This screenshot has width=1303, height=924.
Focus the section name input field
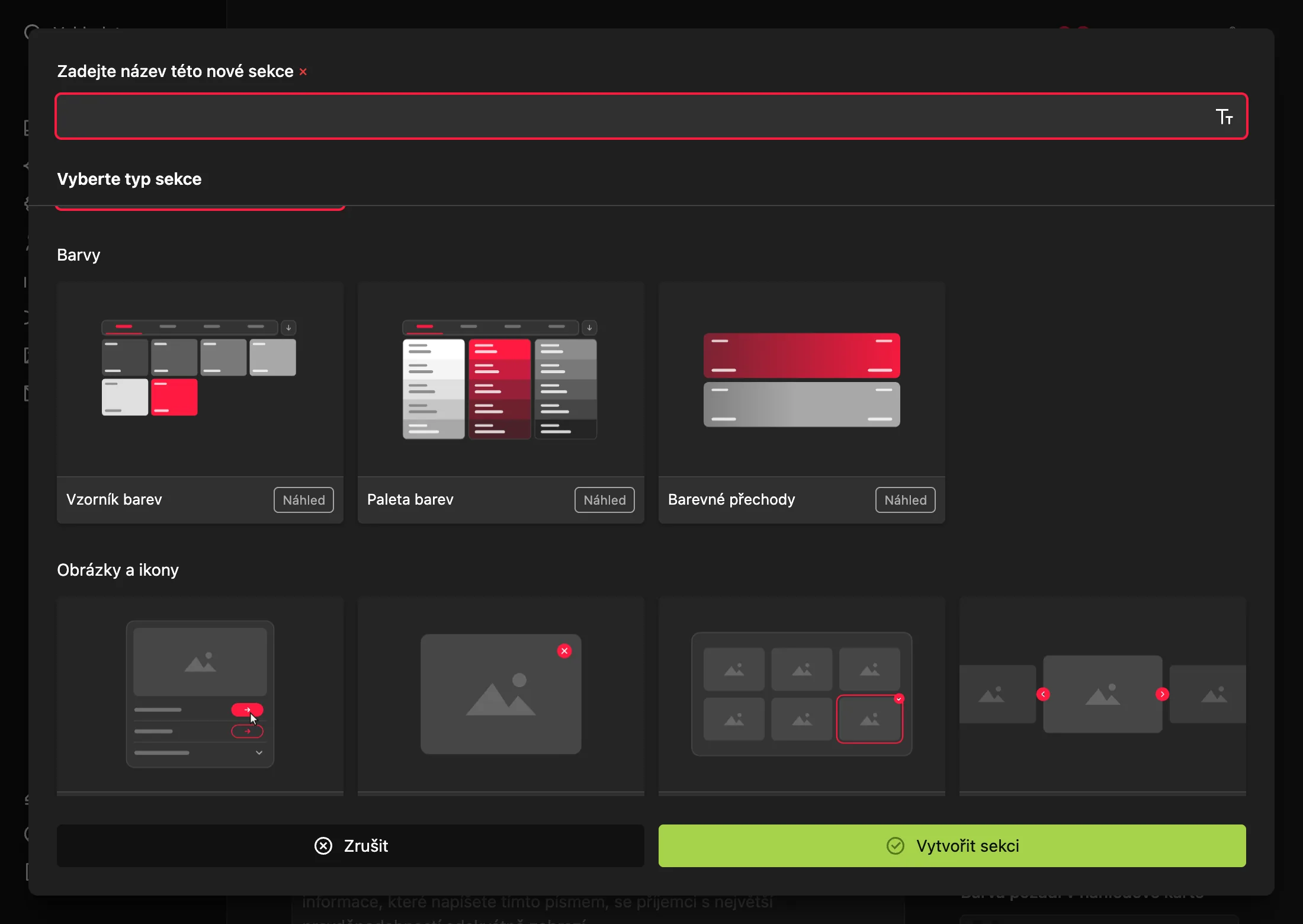(x=651, y=116)
